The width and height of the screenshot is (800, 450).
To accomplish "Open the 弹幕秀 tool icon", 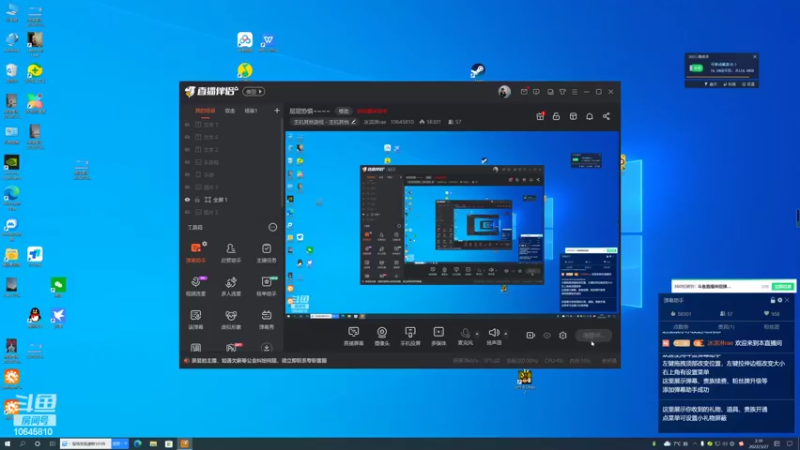I will click(x=266, y=319).
